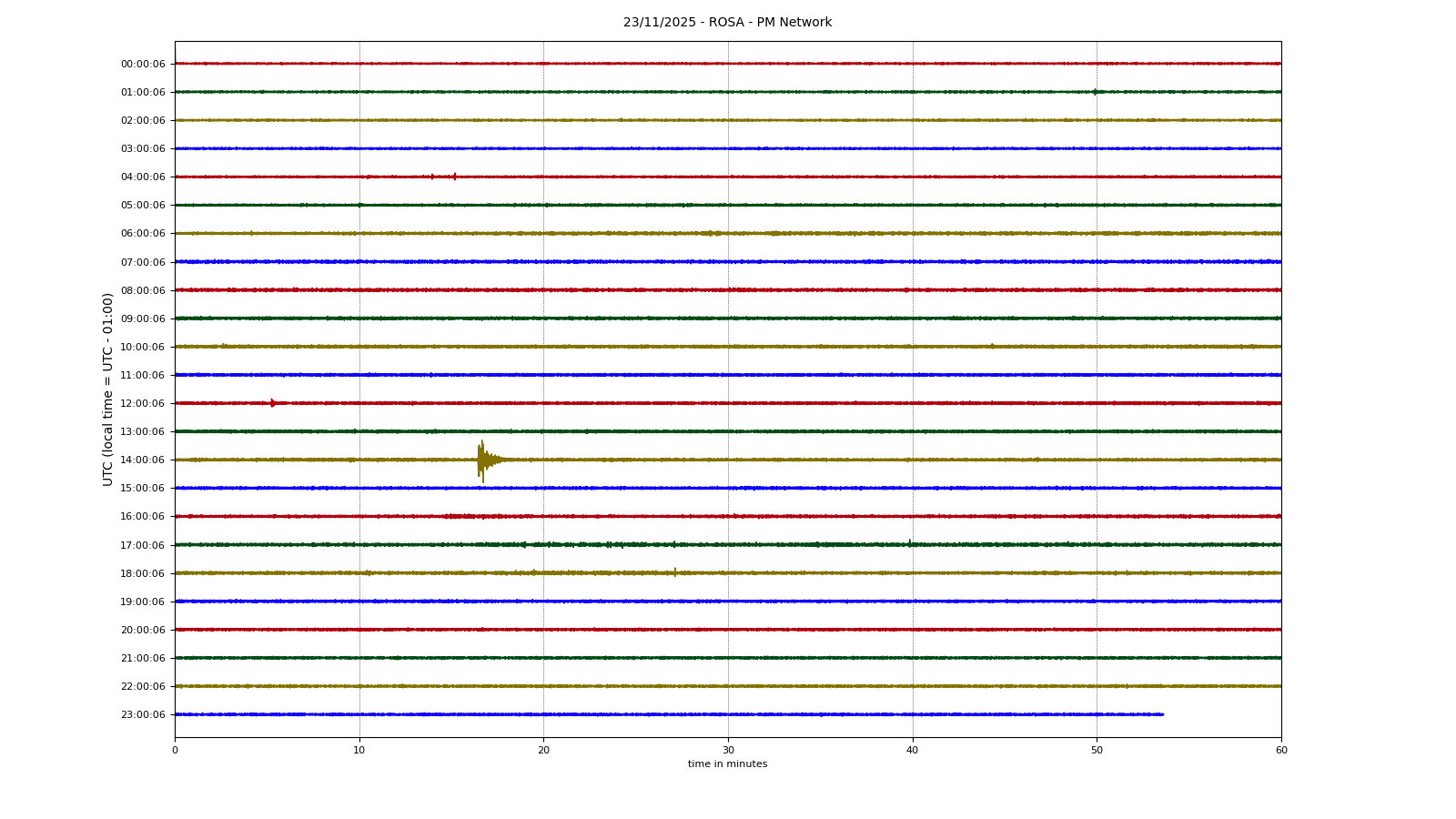1456x819 pixels.
Task: Select the 14:00:06 row label
Action: coord(143,460)
